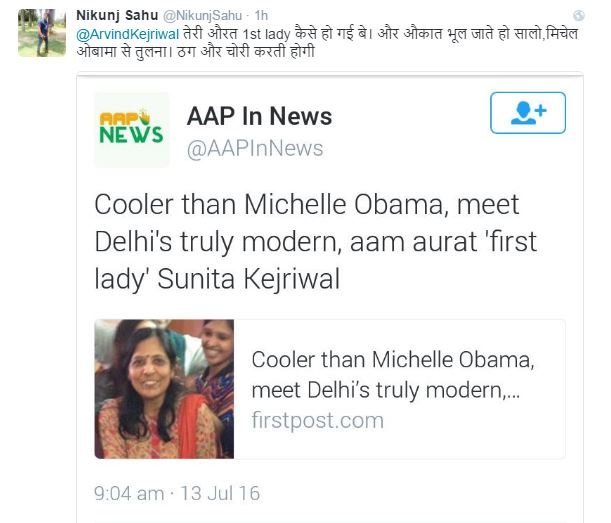Click the AAP News logo
This screenshot has width=611, height=523.
click(132, 130)
